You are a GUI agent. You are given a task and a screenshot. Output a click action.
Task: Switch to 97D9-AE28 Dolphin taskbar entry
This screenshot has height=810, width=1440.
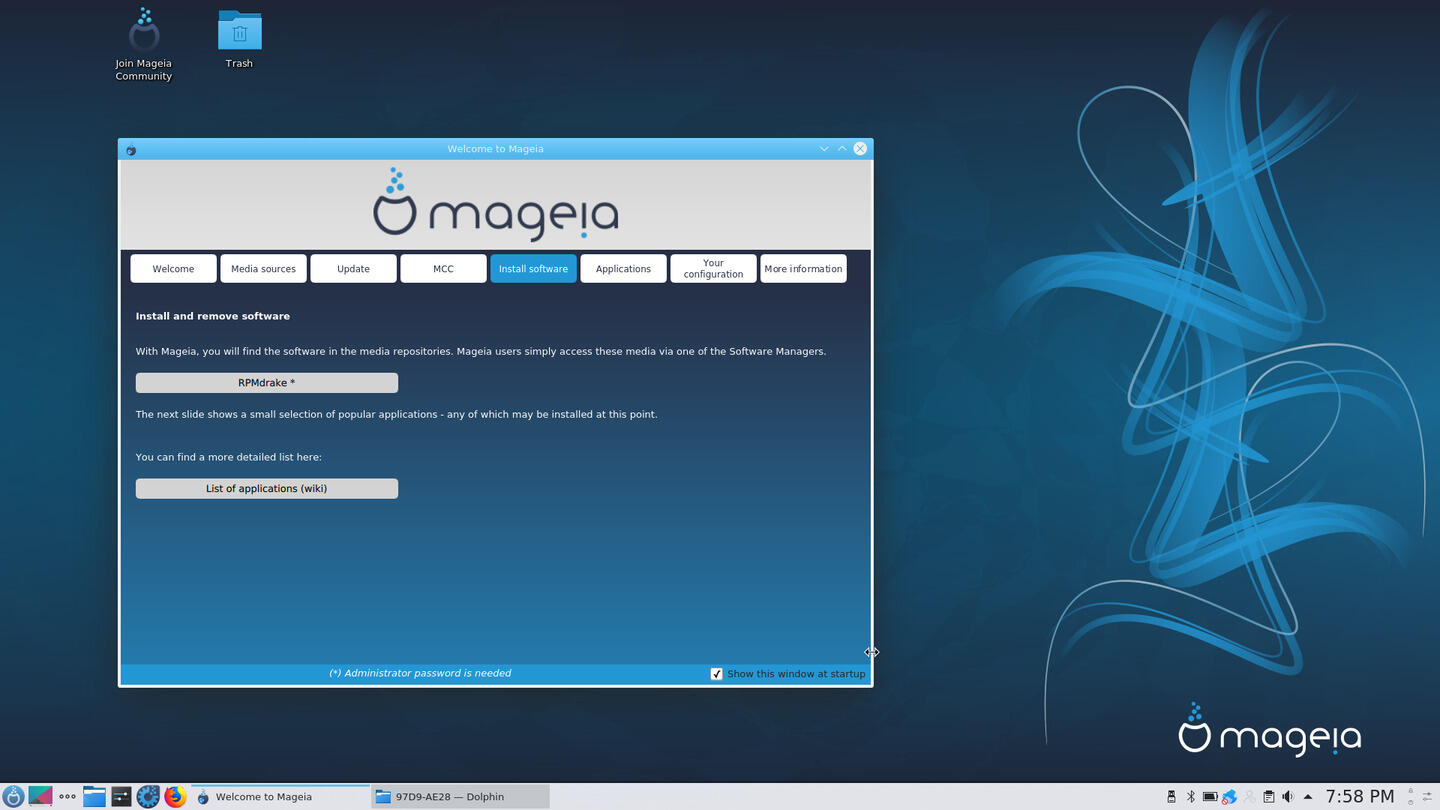coord(460,797)
